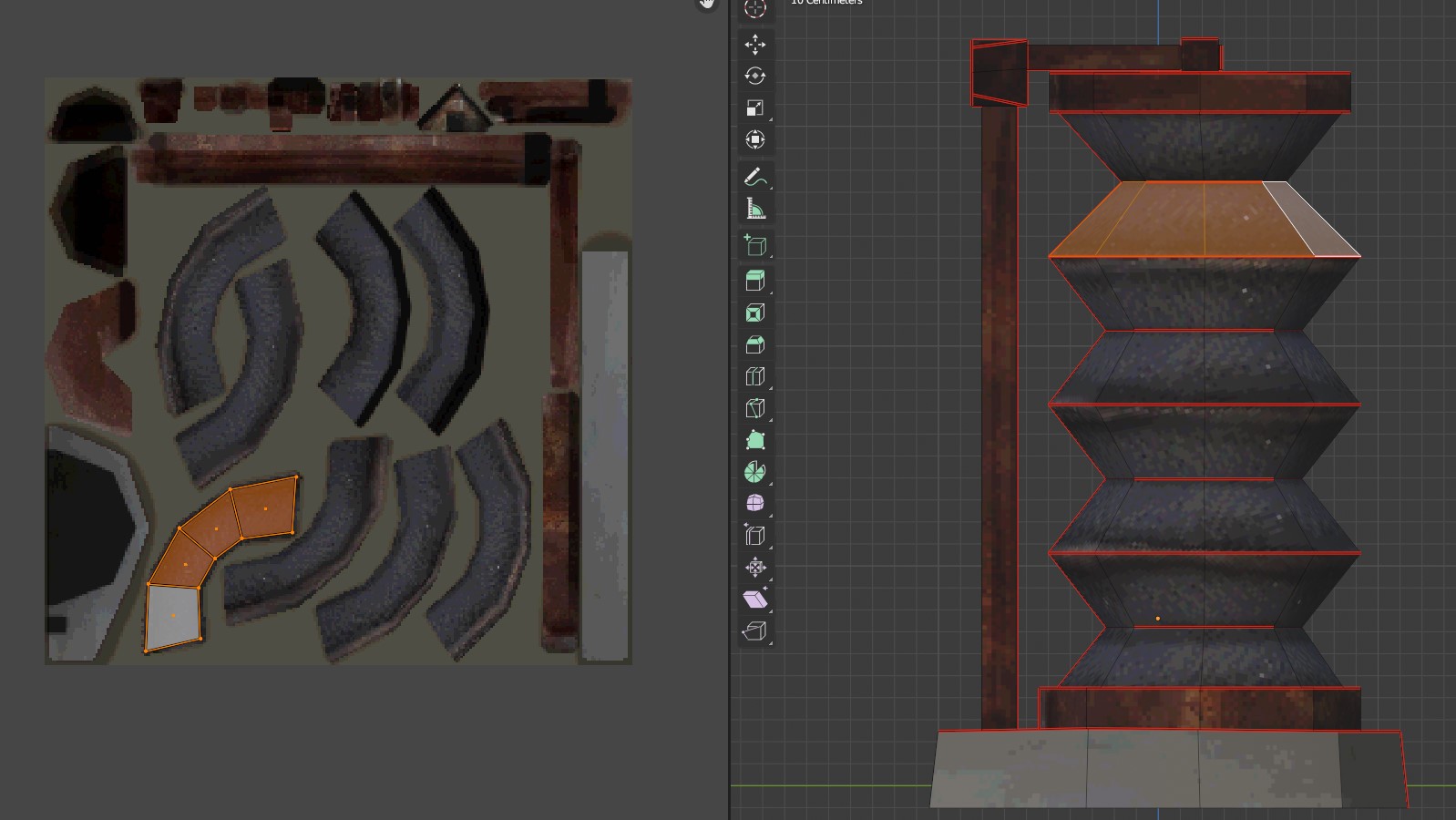Activate the Bevel tool
Image resolution: width=1456 pixels, height=820 pixels.
754,344
